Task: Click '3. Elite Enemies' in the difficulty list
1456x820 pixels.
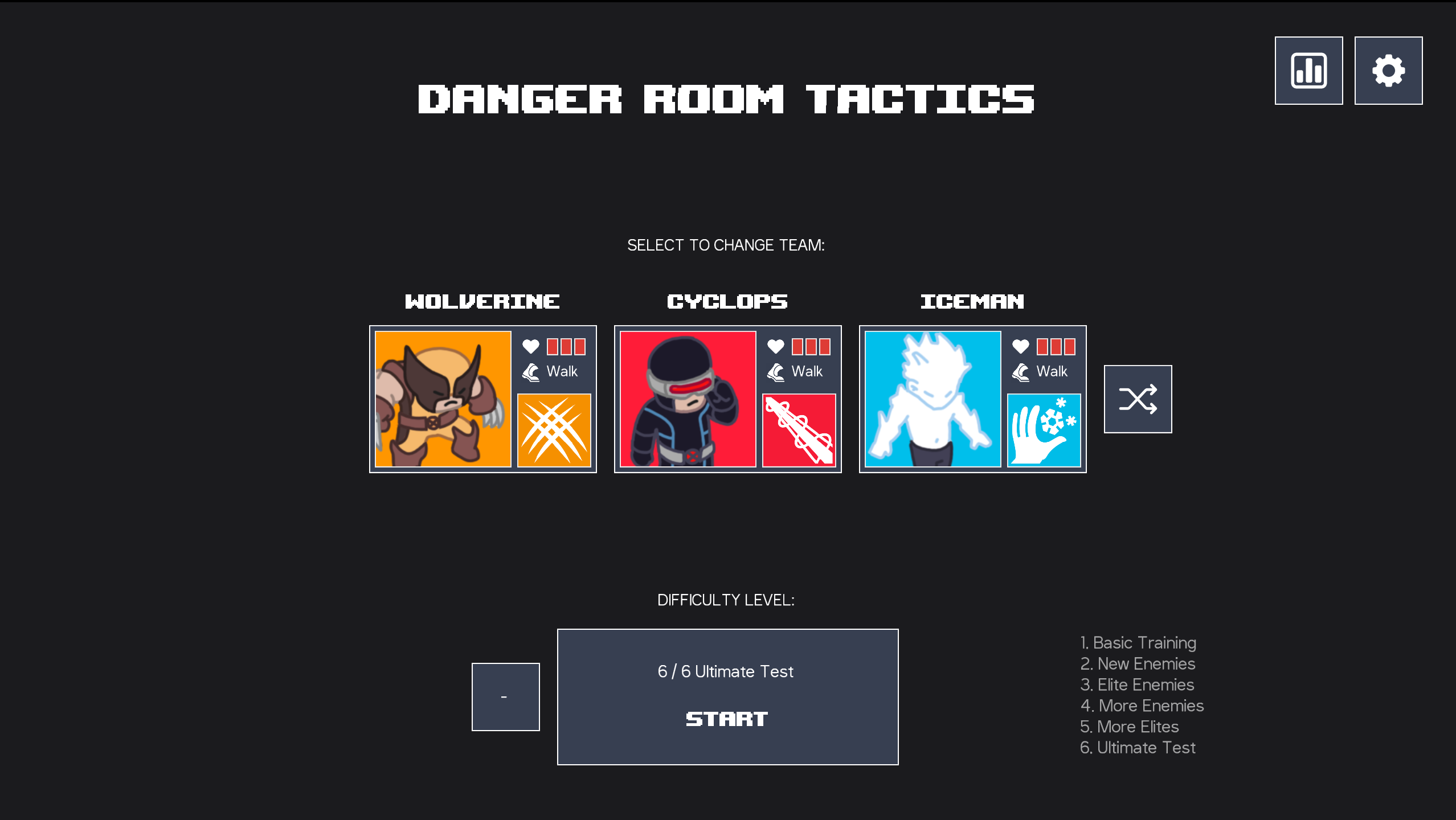Action: coord(1137,685)
